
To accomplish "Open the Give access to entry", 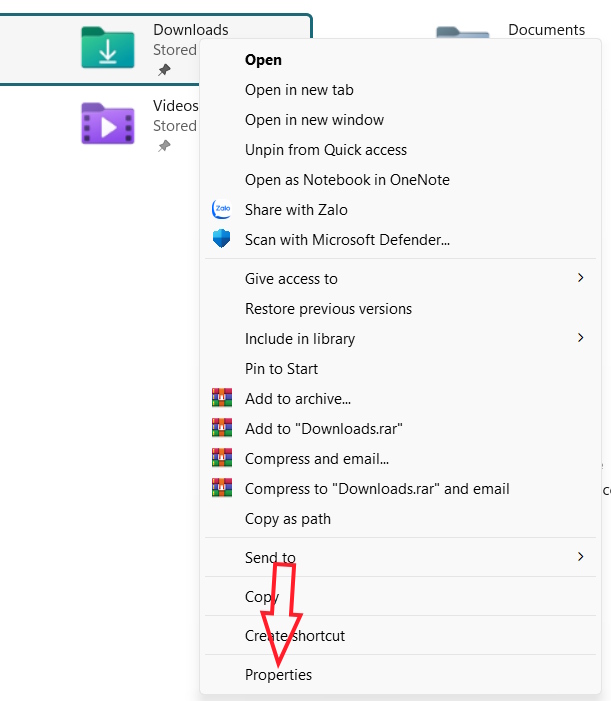I will pos(400,279).
